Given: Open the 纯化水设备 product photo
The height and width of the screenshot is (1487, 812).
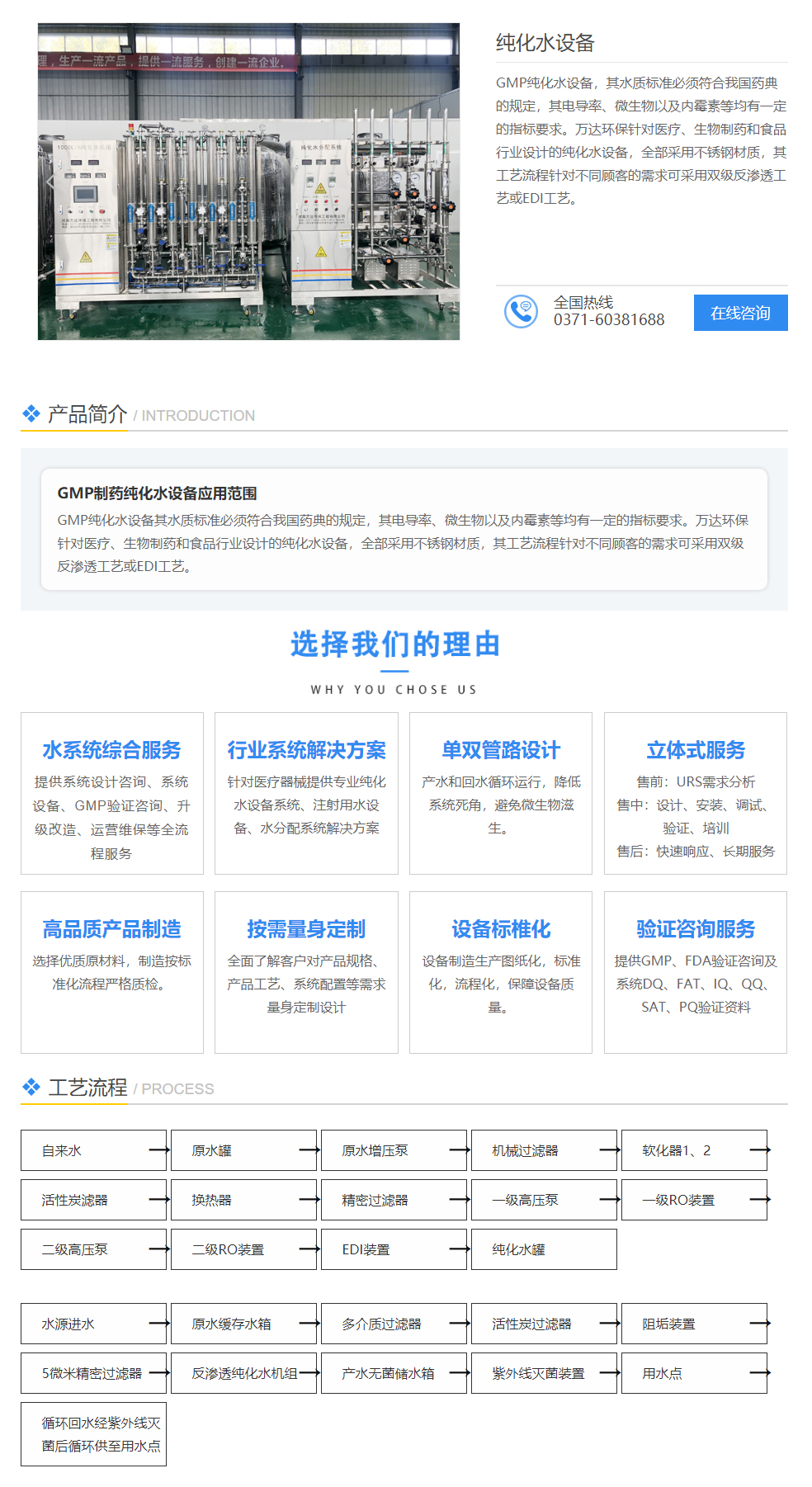Looking at the screenshot, I should coord(248,182).
